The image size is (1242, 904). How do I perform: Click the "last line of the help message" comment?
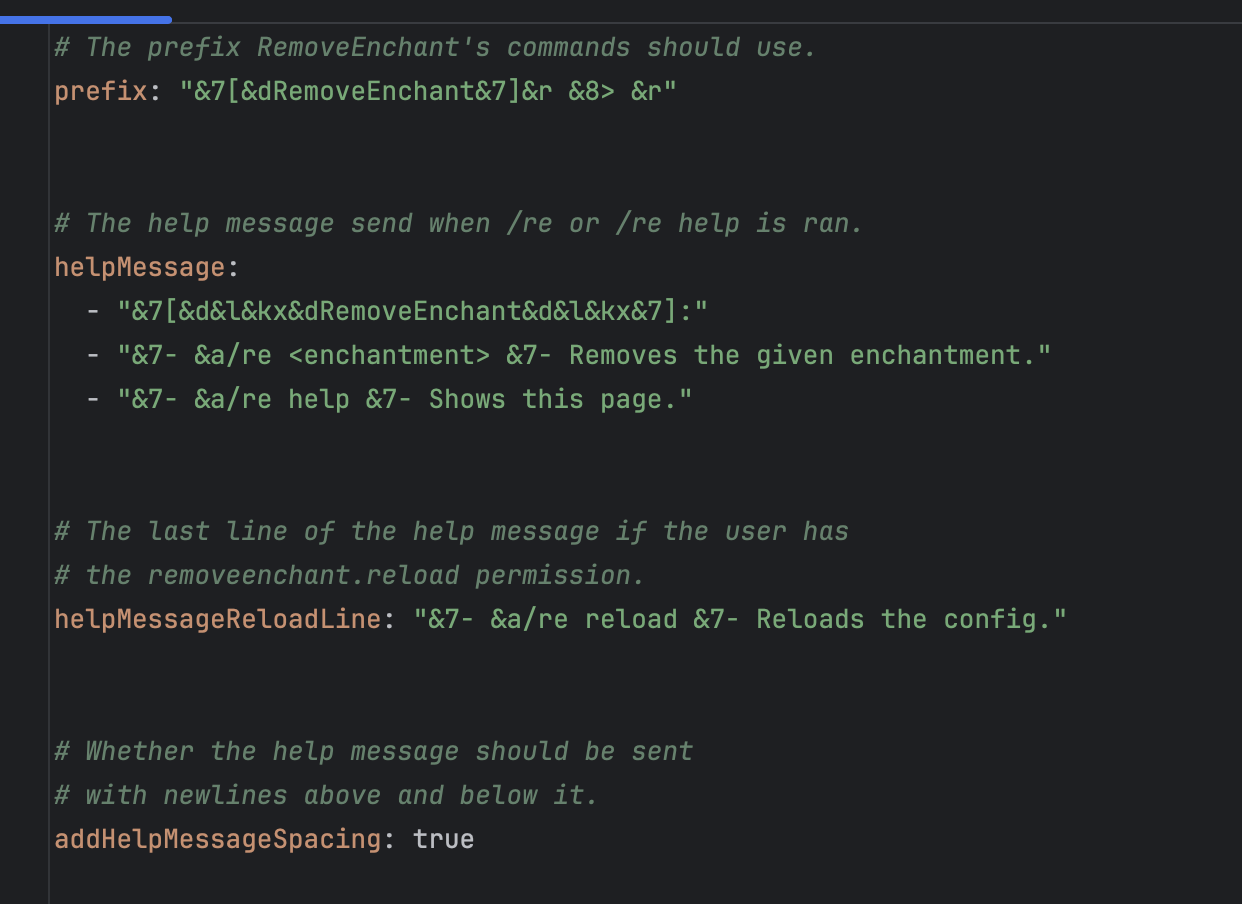point(451,531)
